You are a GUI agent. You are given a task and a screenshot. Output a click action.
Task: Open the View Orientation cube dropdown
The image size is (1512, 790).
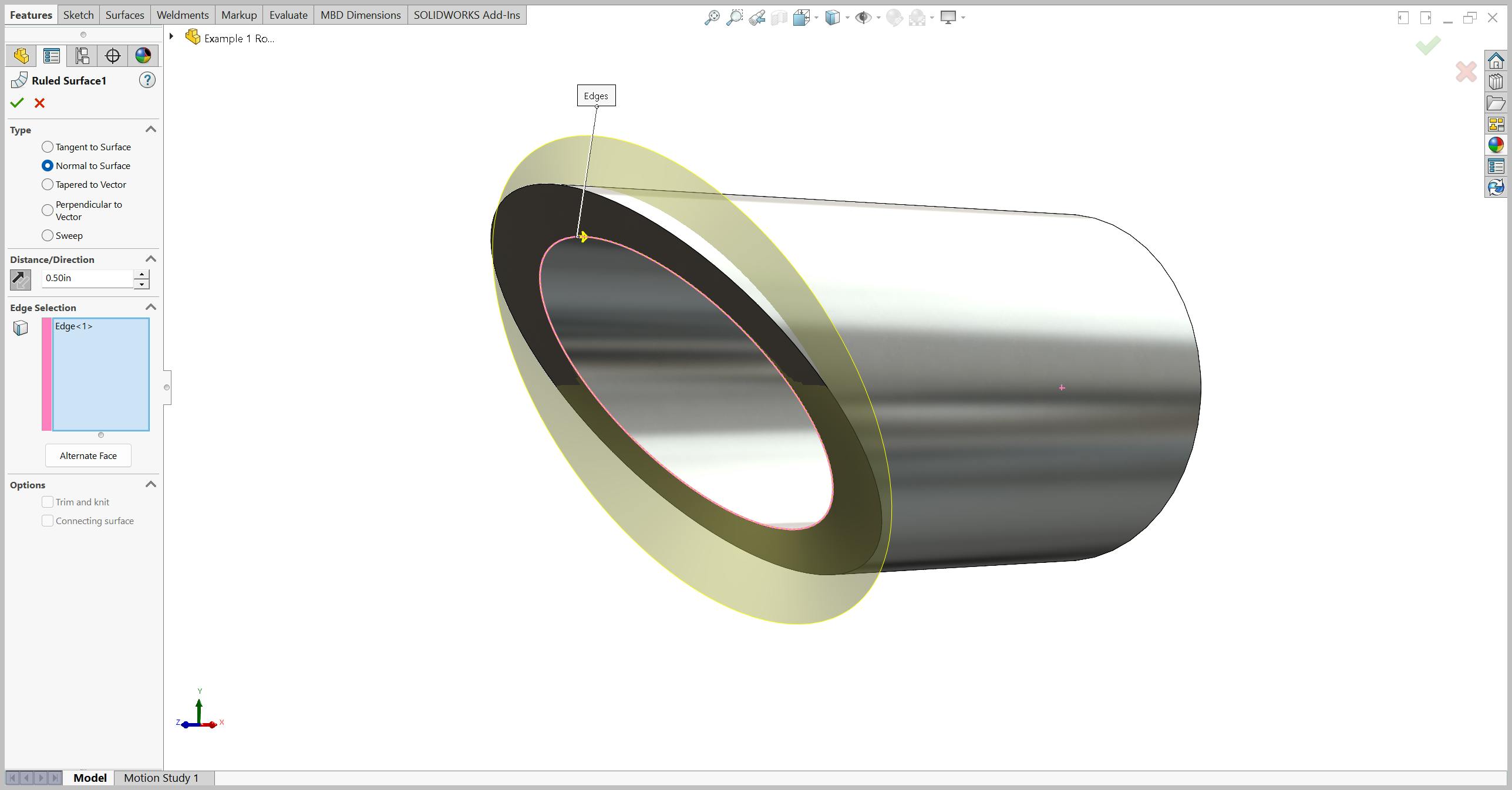tap(816, 18)
